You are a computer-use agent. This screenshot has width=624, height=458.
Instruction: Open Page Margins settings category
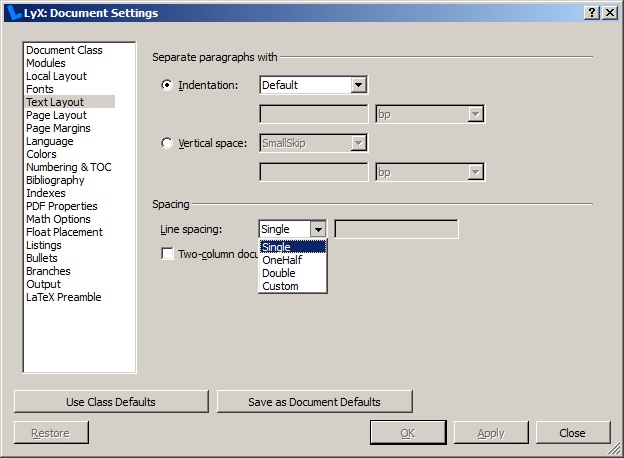tap(58, 128)
